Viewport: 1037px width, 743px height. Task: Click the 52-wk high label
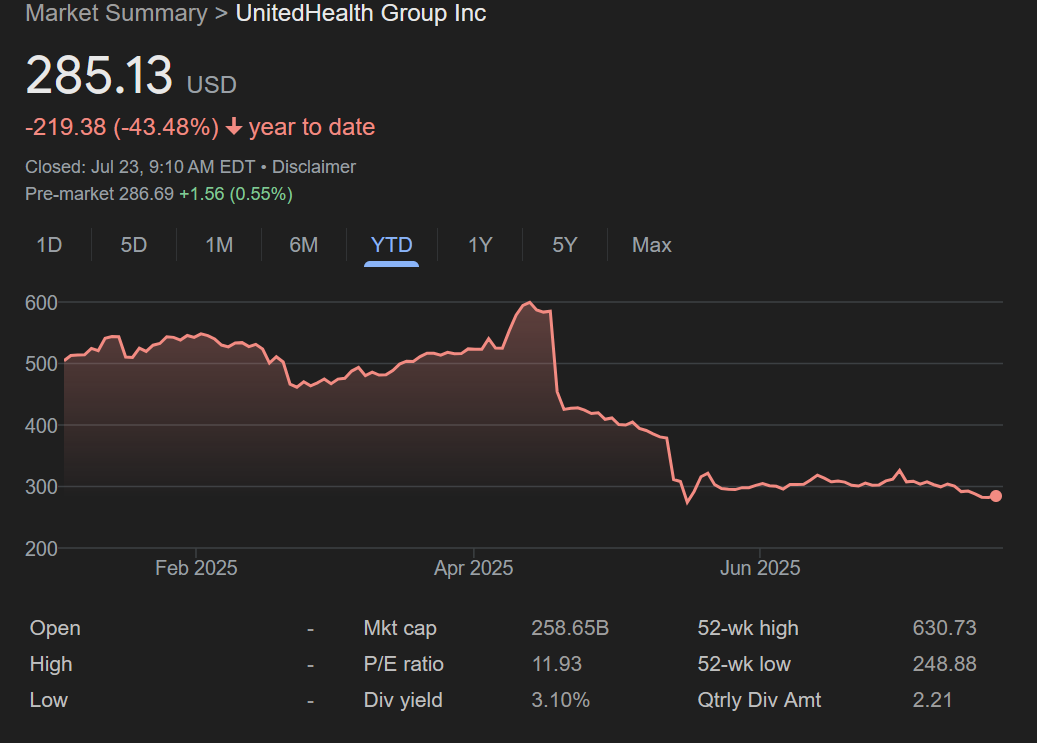[748, 628]
